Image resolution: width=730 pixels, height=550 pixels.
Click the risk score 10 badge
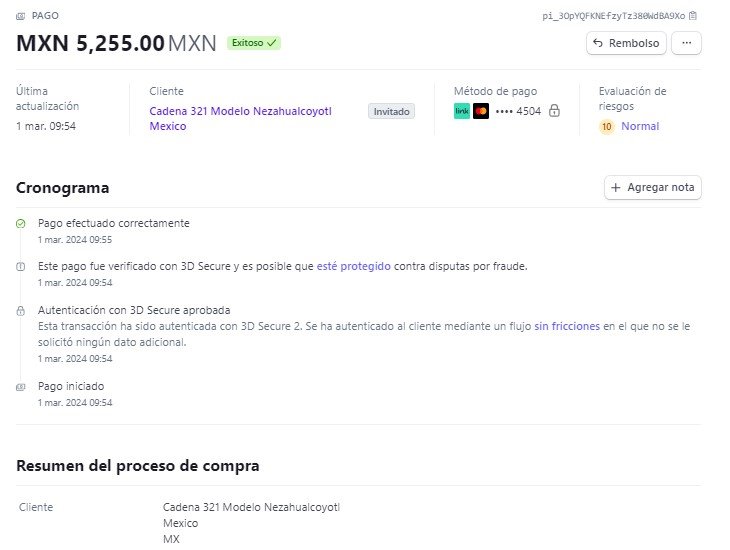click(x=607, y=127)
